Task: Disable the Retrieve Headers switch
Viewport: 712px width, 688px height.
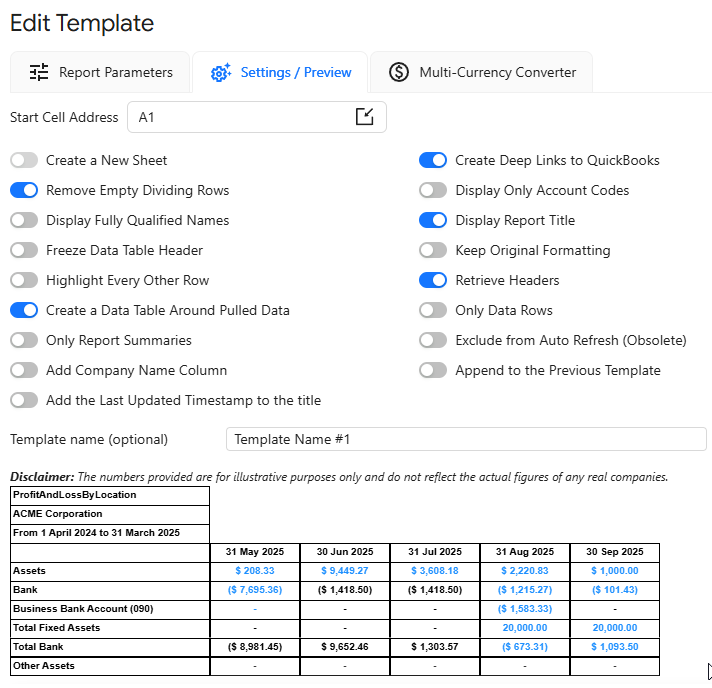Action: coord(433,280)
